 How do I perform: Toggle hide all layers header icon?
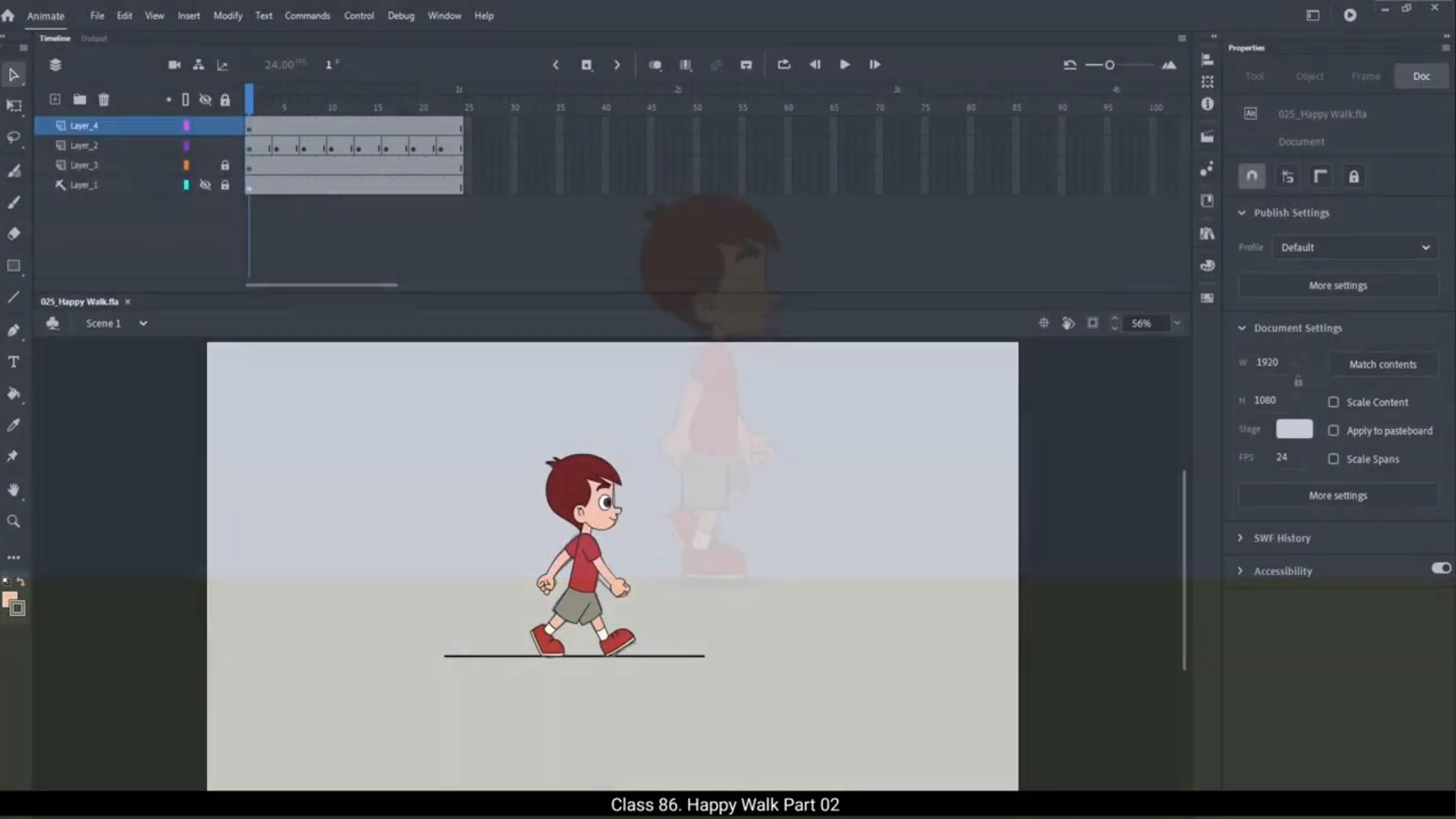coord(205,100)
